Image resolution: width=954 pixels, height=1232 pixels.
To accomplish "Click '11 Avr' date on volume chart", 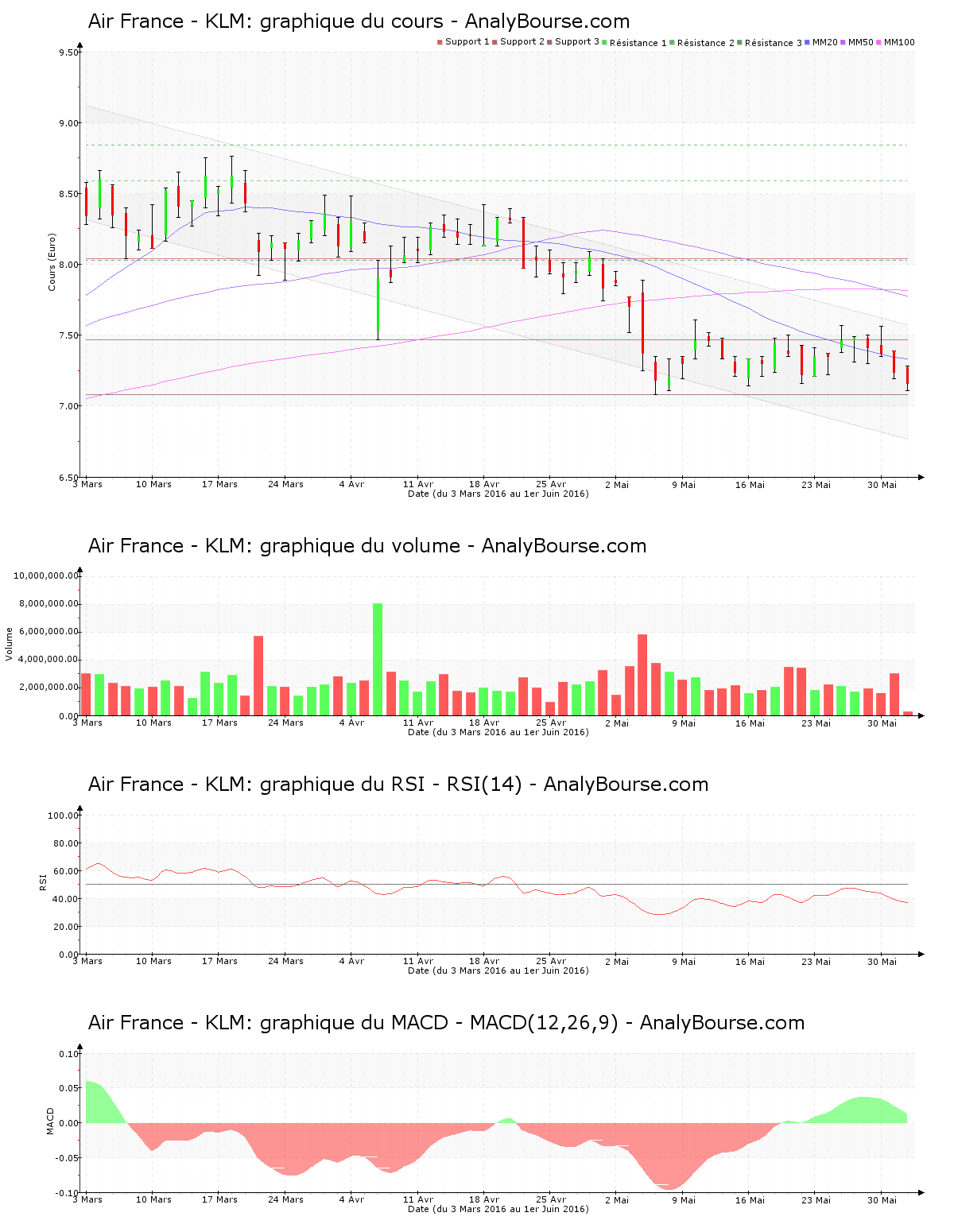I will point(418,723).
